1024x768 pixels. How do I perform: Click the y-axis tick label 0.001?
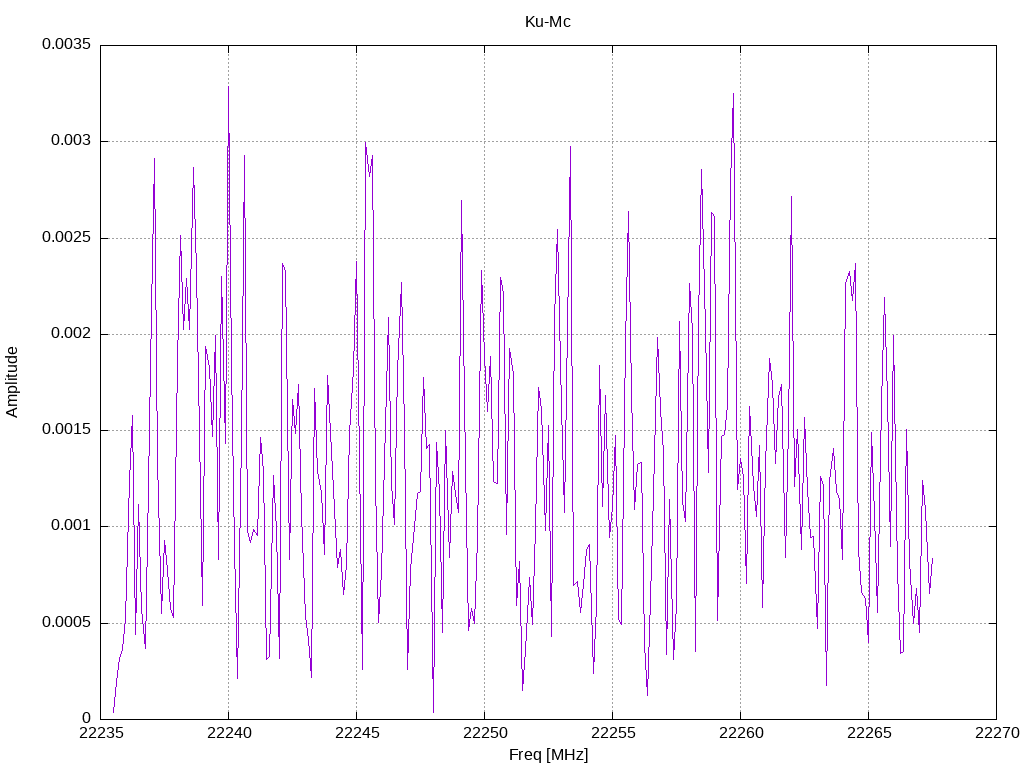(71, 526)
